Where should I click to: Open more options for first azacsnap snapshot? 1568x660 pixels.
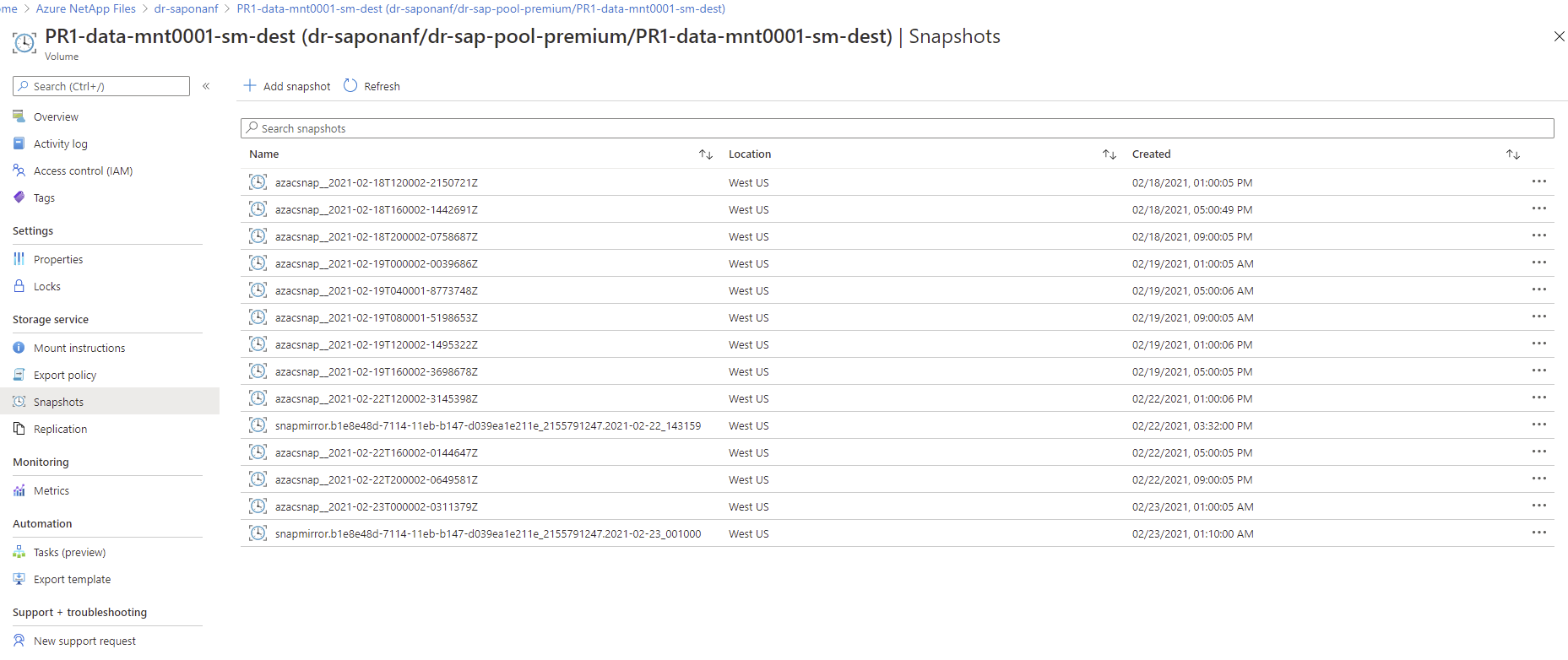1539,181
